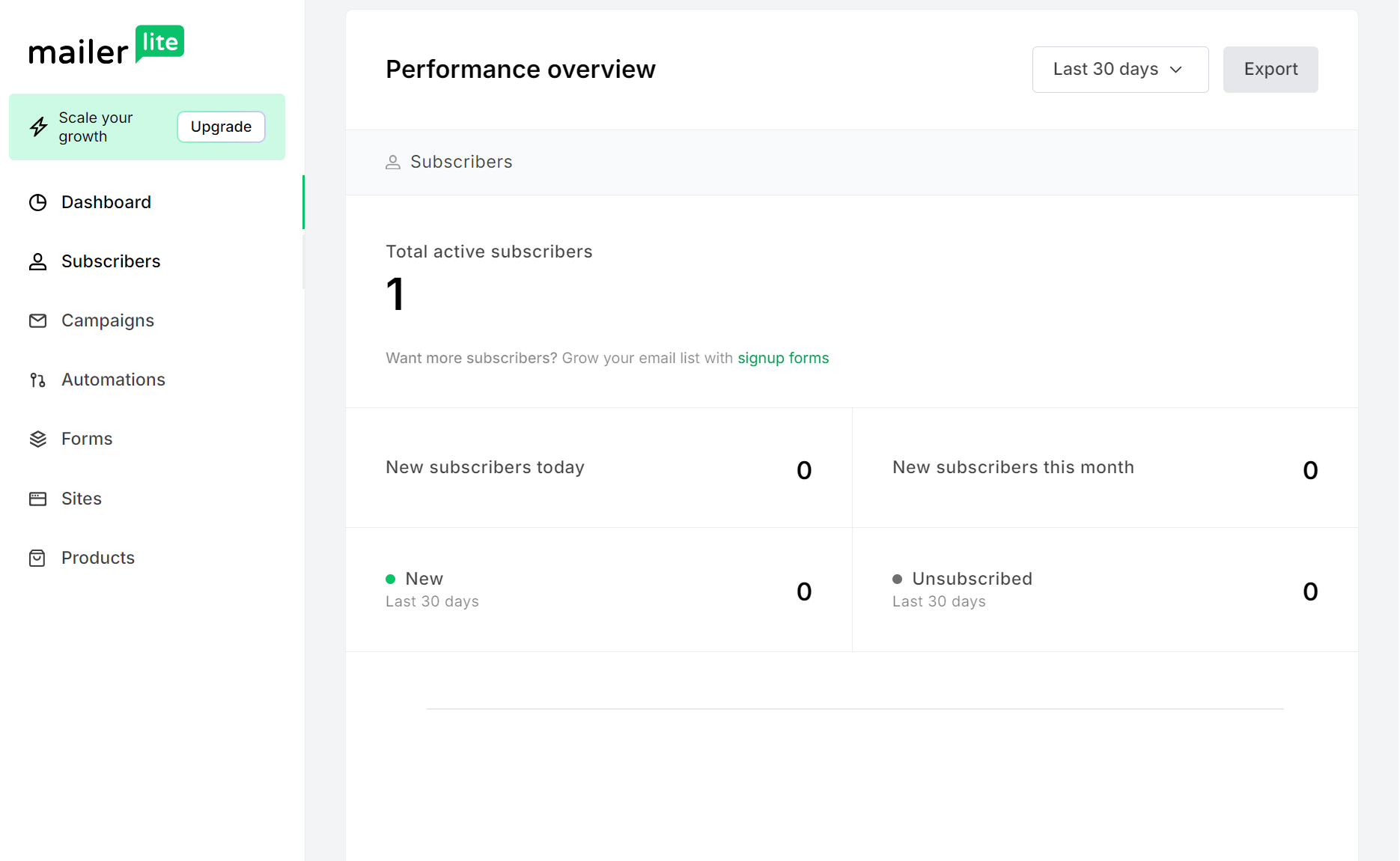This screenshot has width=1400, height=861.
Task: Open the Subscribers navigation menu item
Action: coord(111,261)
